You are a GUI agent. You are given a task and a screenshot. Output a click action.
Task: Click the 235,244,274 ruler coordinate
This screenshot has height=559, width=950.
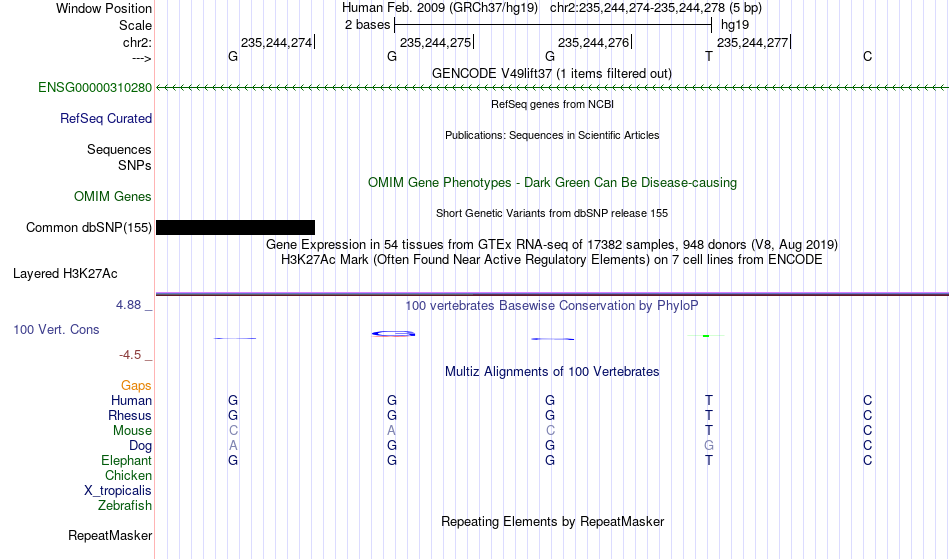(277, 42)
